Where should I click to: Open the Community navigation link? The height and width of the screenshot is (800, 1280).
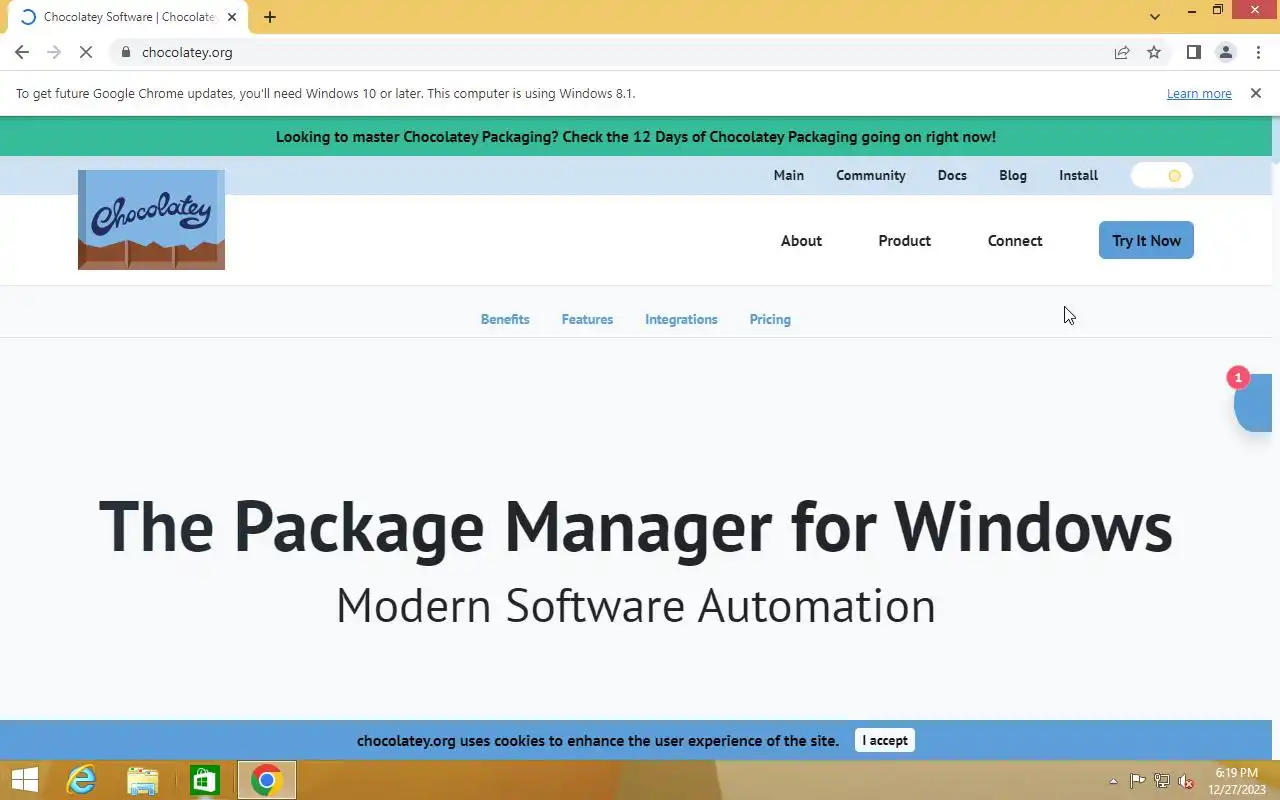click(x=870, y=175)
